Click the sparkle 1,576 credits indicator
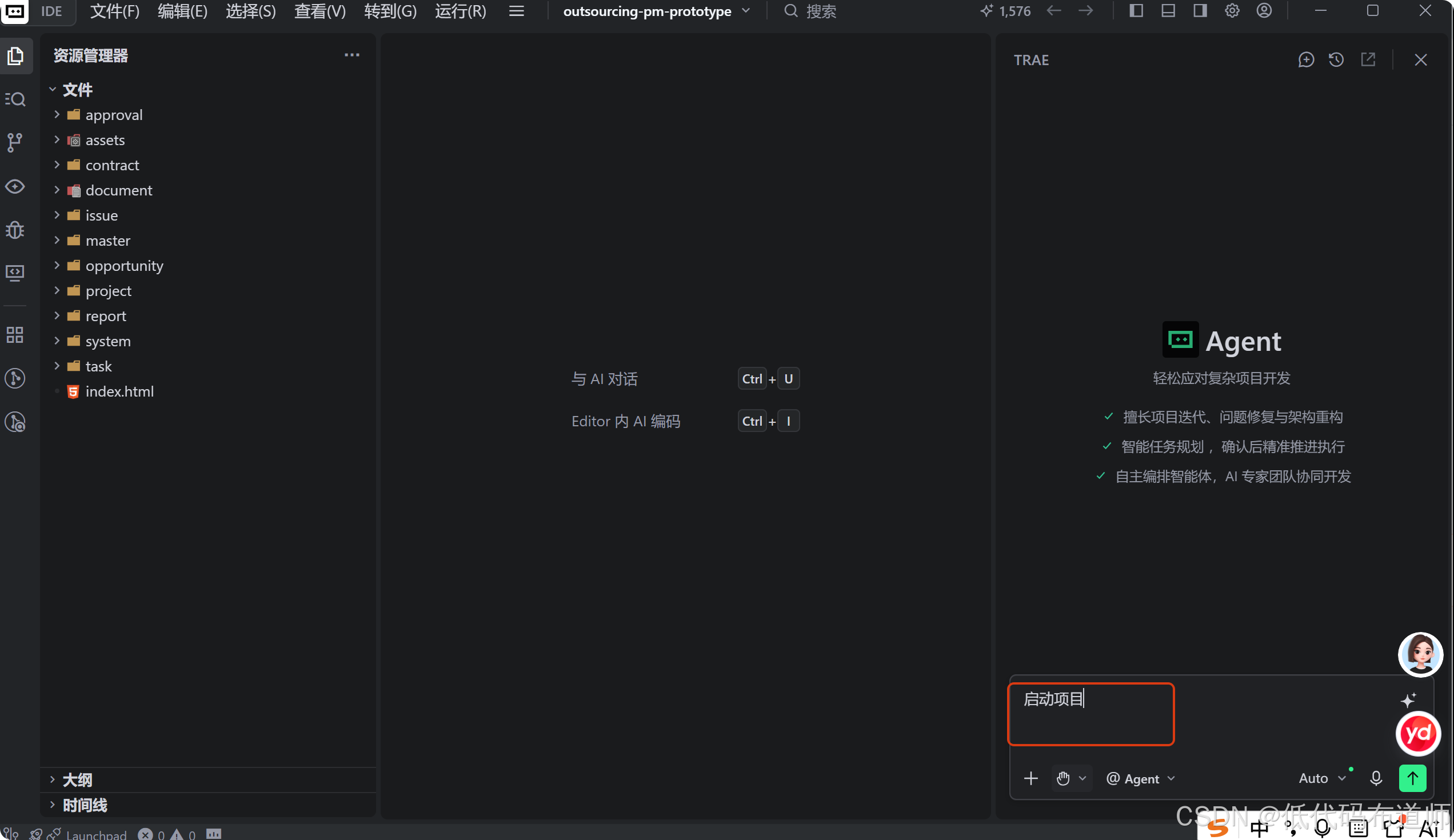The width and height of the screenshot is (1454, 840). (x=1005, y=11)
